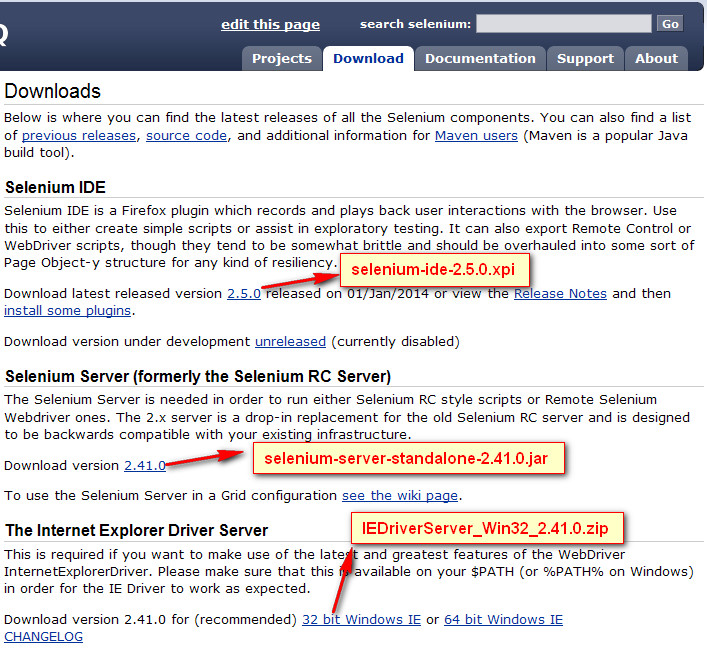
Task: Download Selenium IDE version 2.5.0
Action: click(x=244, y=293)
